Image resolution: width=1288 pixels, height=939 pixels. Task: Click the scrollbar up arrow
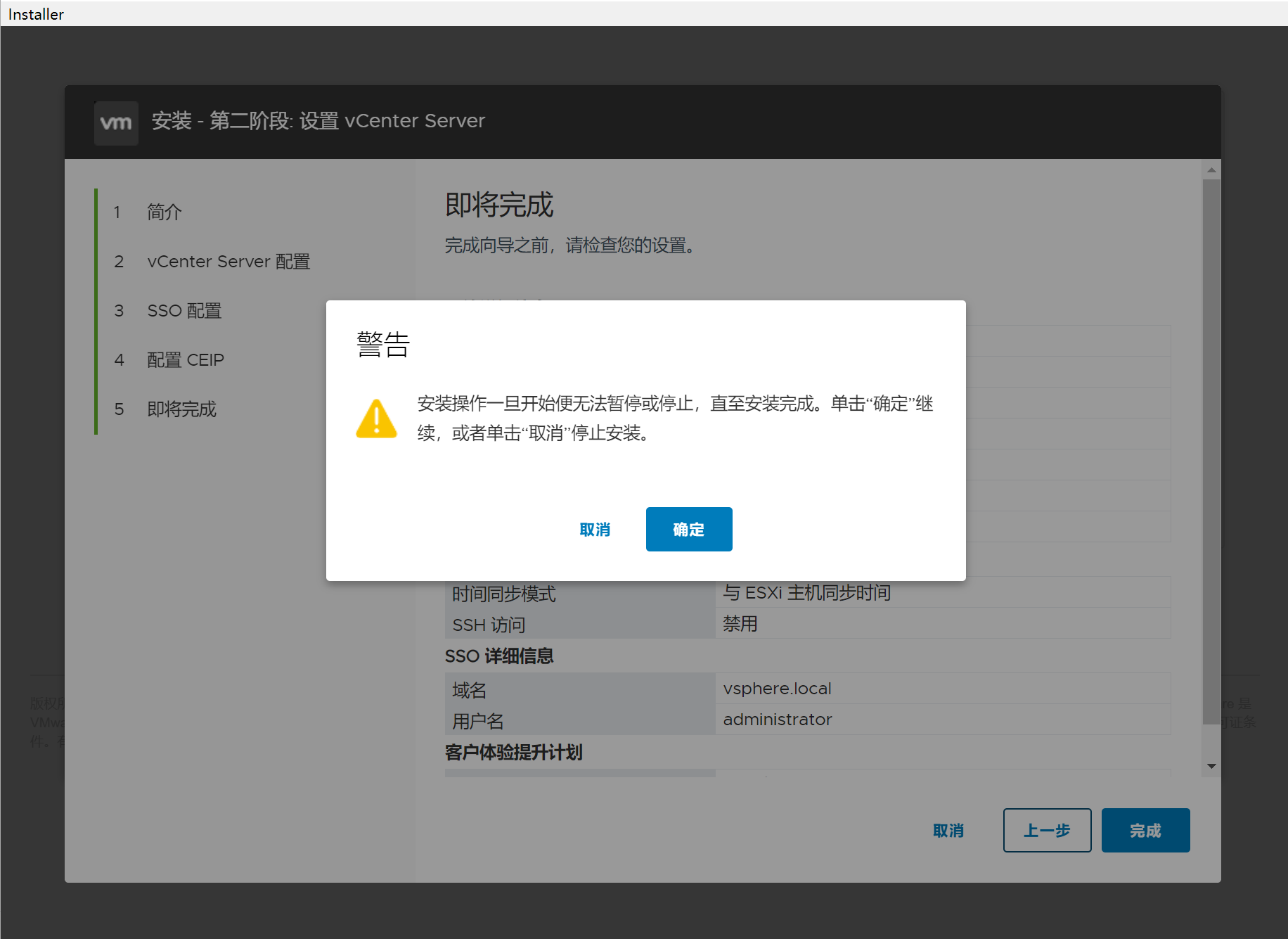1211,170
